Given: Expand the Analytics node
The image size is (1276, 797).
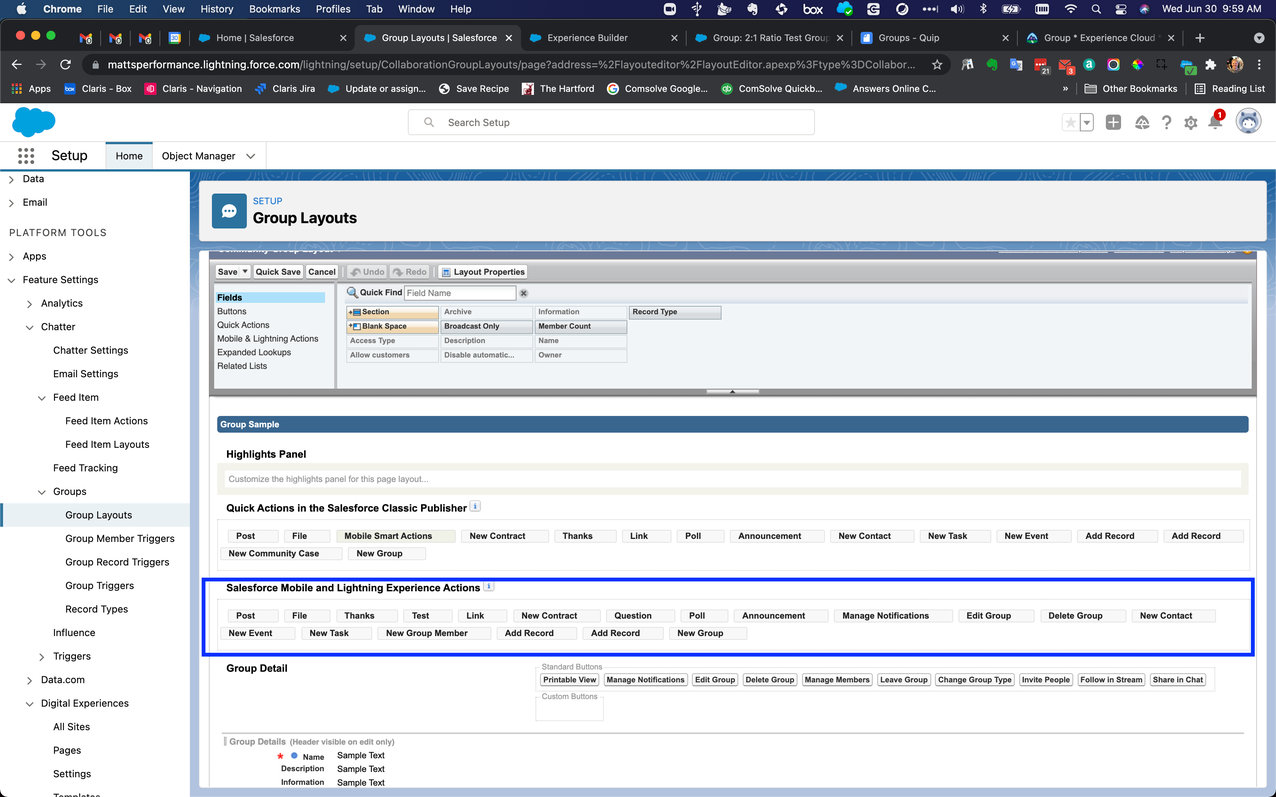Looking at the screenshot, I should pyautogui.click(x=29, y=303).
